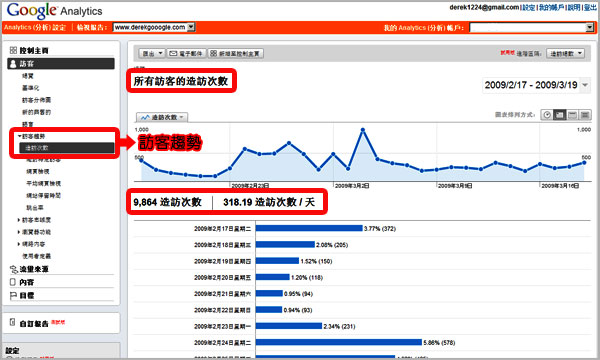Switch graph to hourly clock view

point(547,115)
